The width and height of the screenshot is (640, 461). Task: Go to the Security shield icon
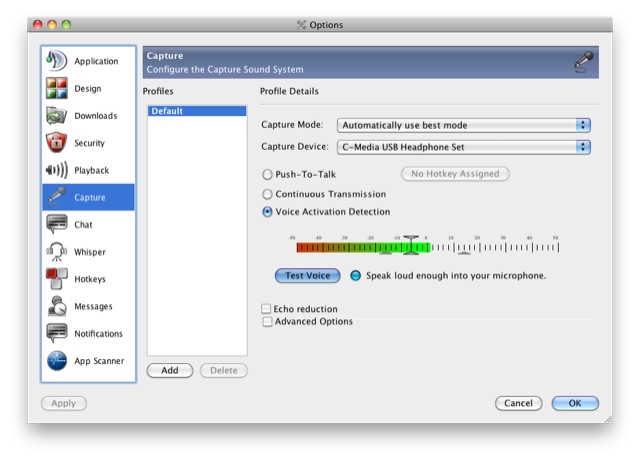[57, 143]
